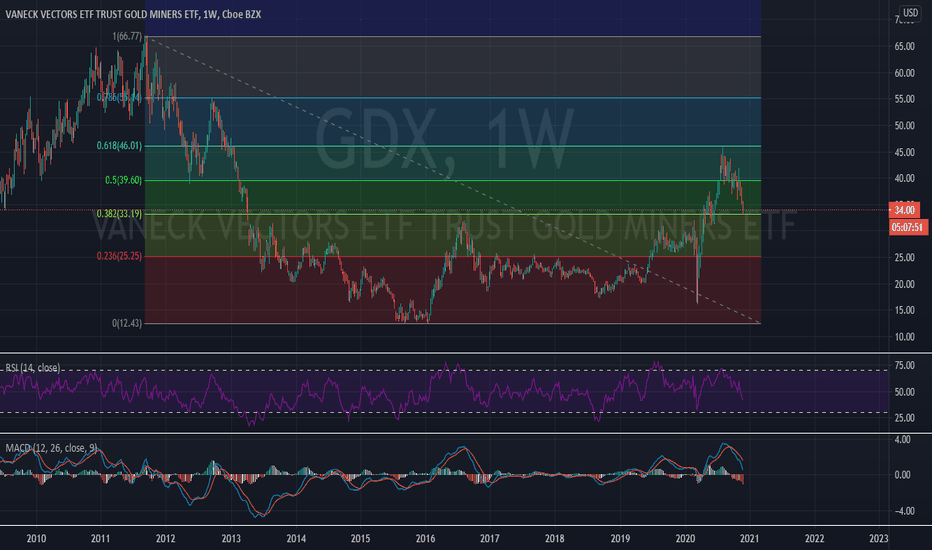Click the 2010 label on time axis
Viewport: 932px width, 550px height.
[36, 539]
